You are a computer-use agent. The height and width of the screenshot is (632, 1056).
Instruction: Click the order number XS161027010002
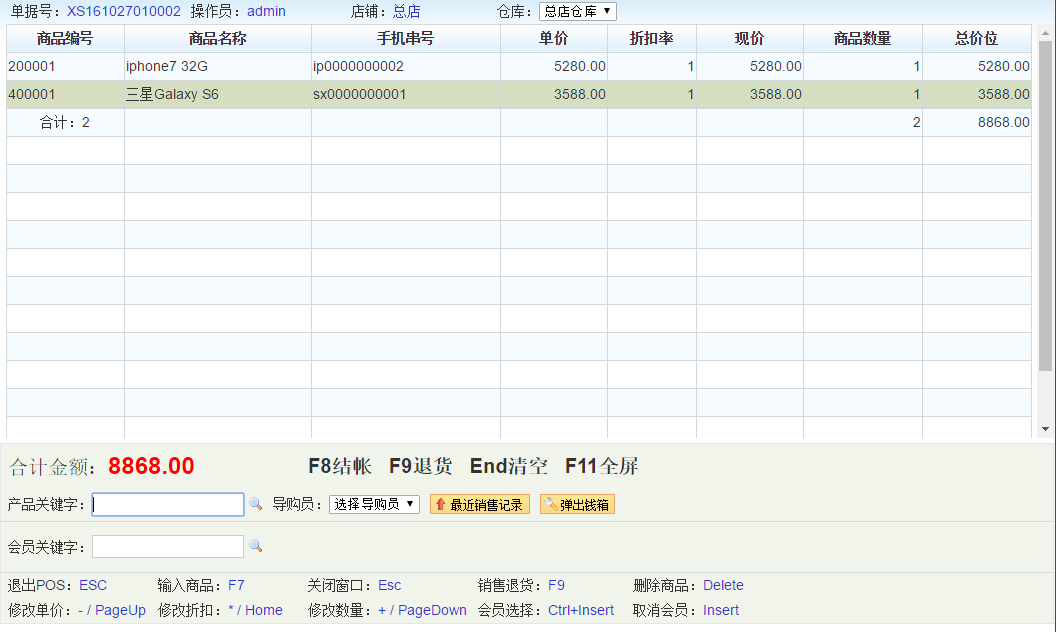click(x=124, y=12)
